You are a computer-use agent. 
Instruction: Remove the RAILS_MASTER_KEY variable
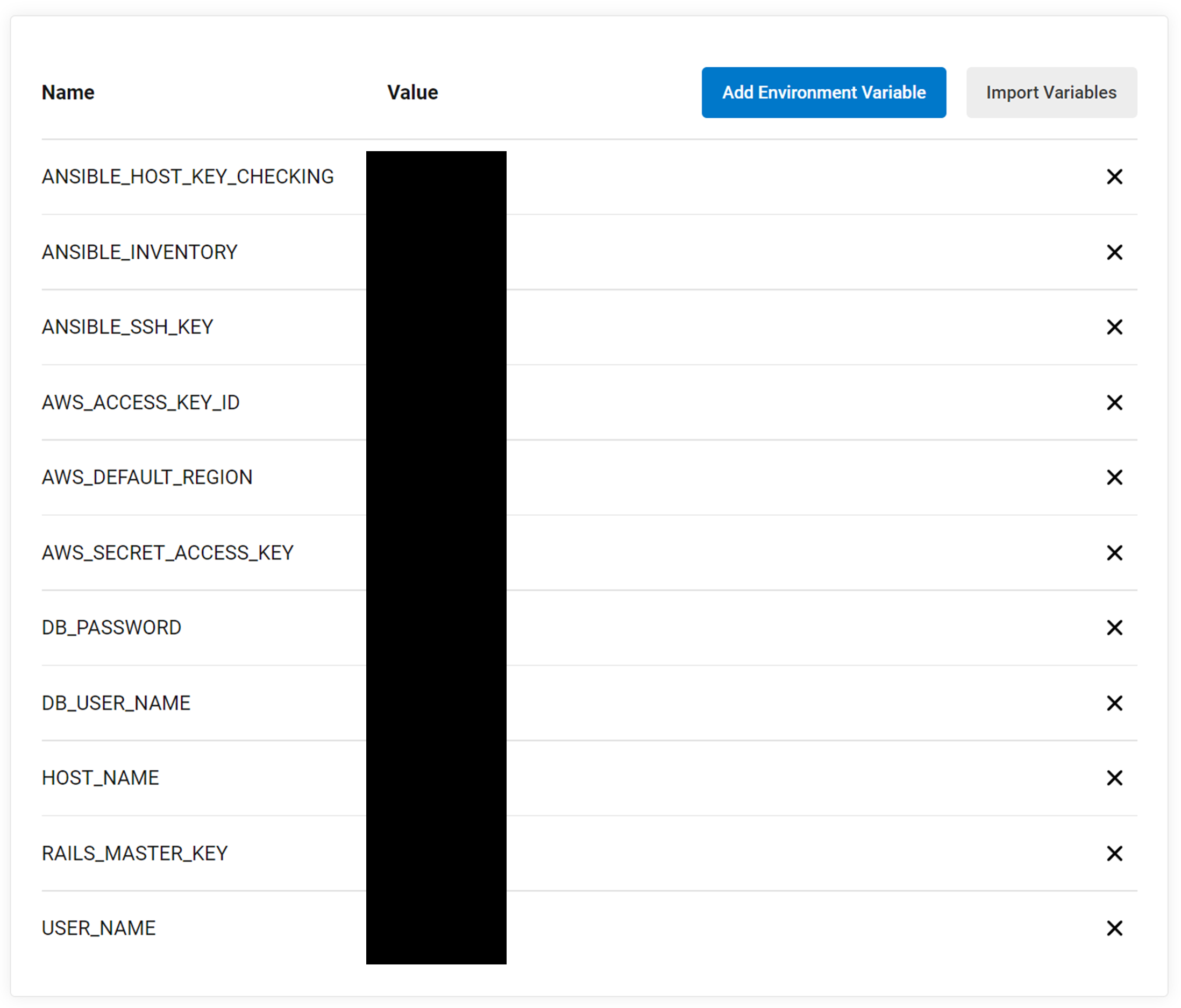click(x=1114, y=854)
